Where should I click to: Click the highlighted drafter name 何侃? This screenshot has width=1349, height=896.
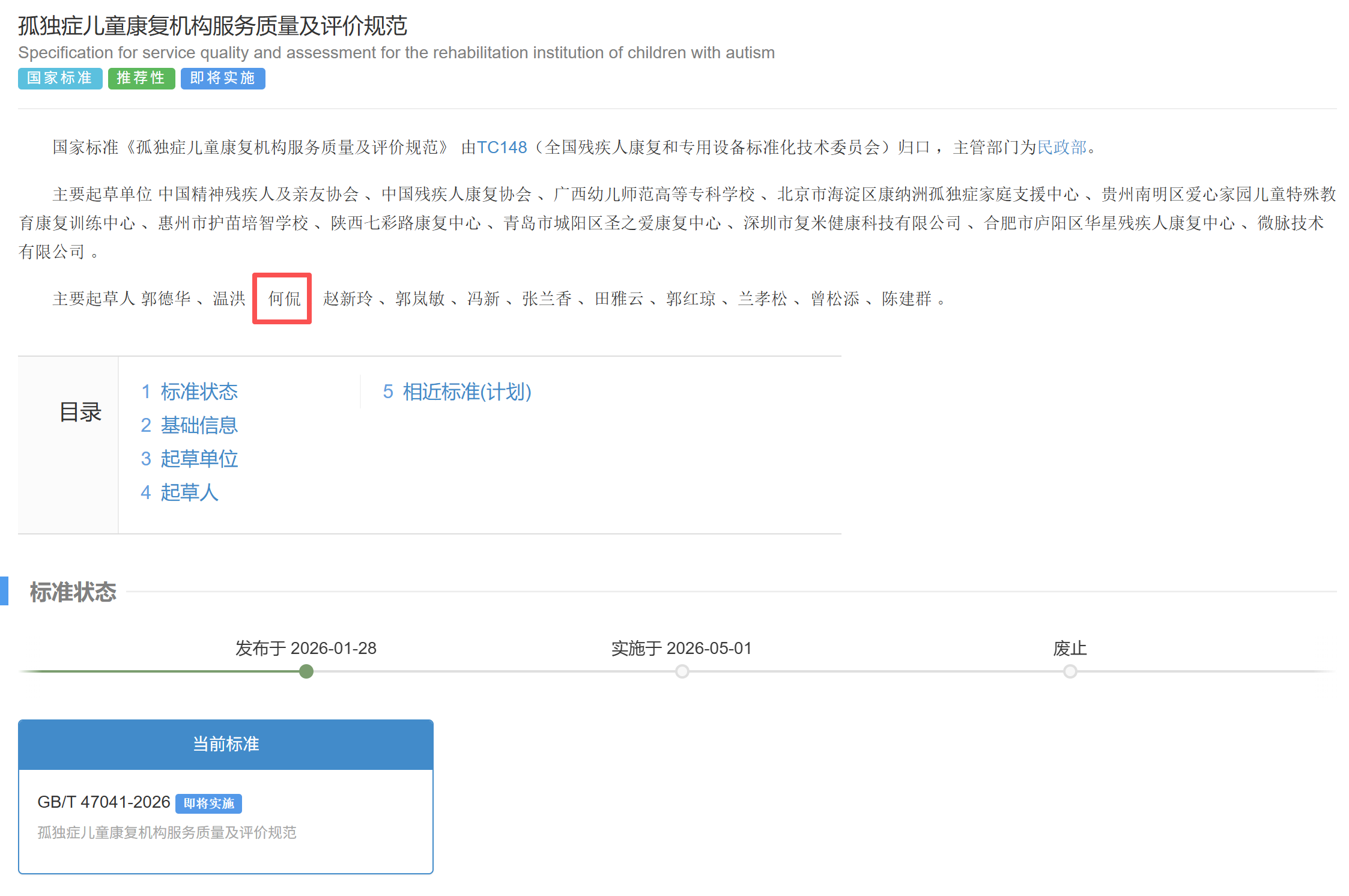click(x=284, y=298)
